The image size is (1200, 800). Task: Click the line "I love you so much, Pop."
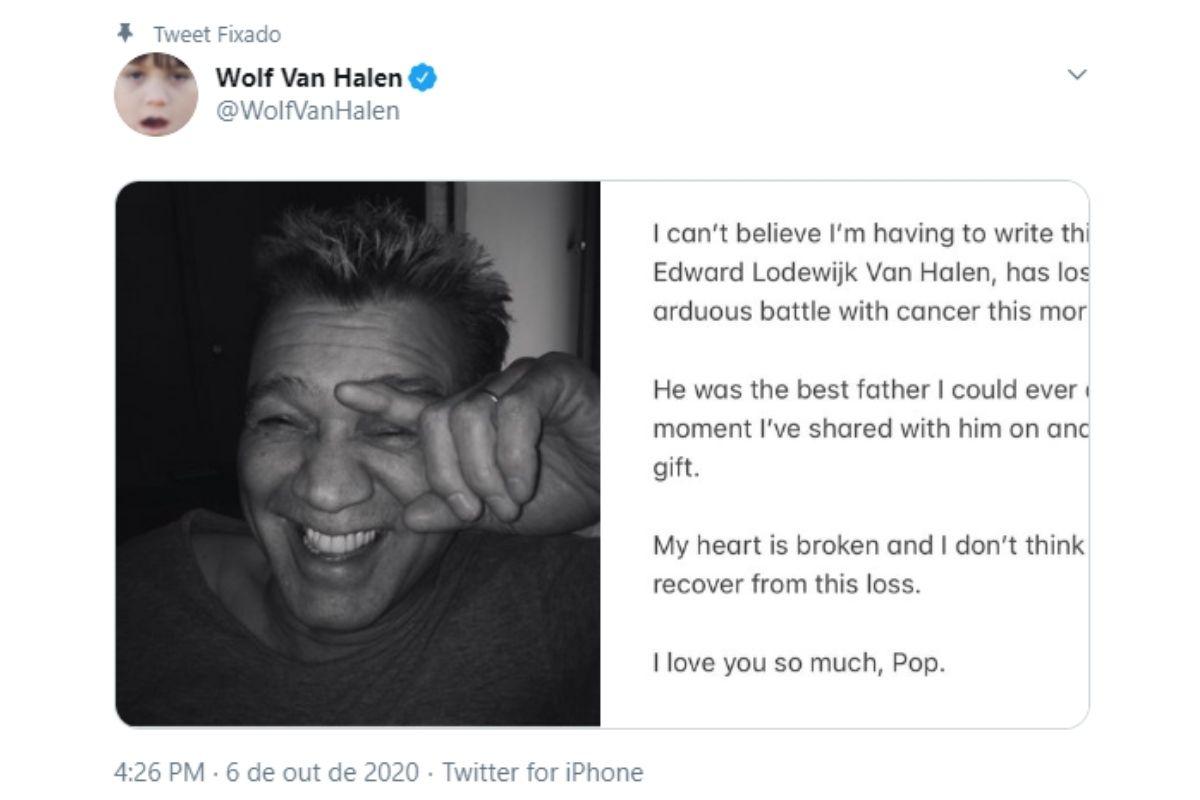798,663
